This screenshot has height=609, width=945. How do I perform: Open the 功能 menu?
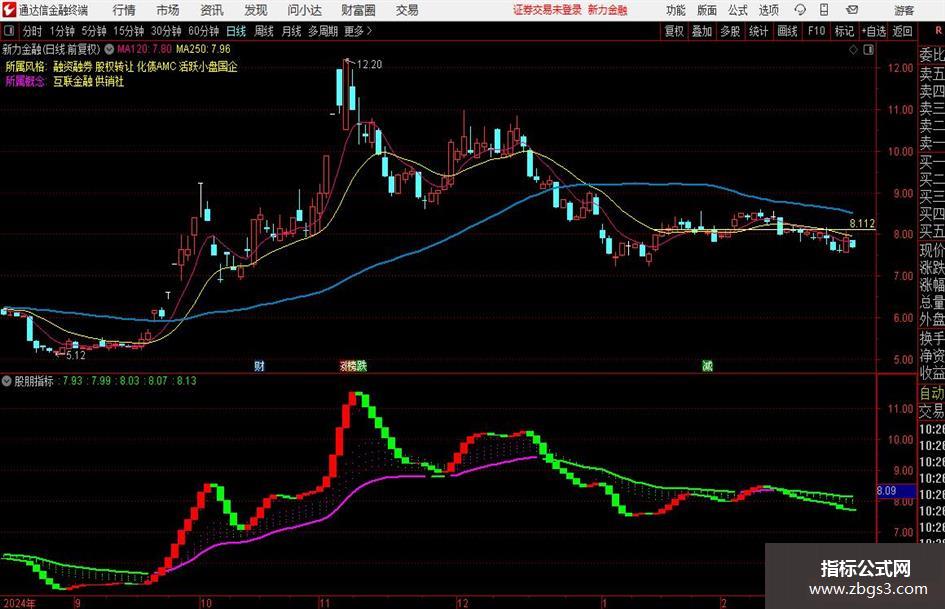(x=676, y=10)
